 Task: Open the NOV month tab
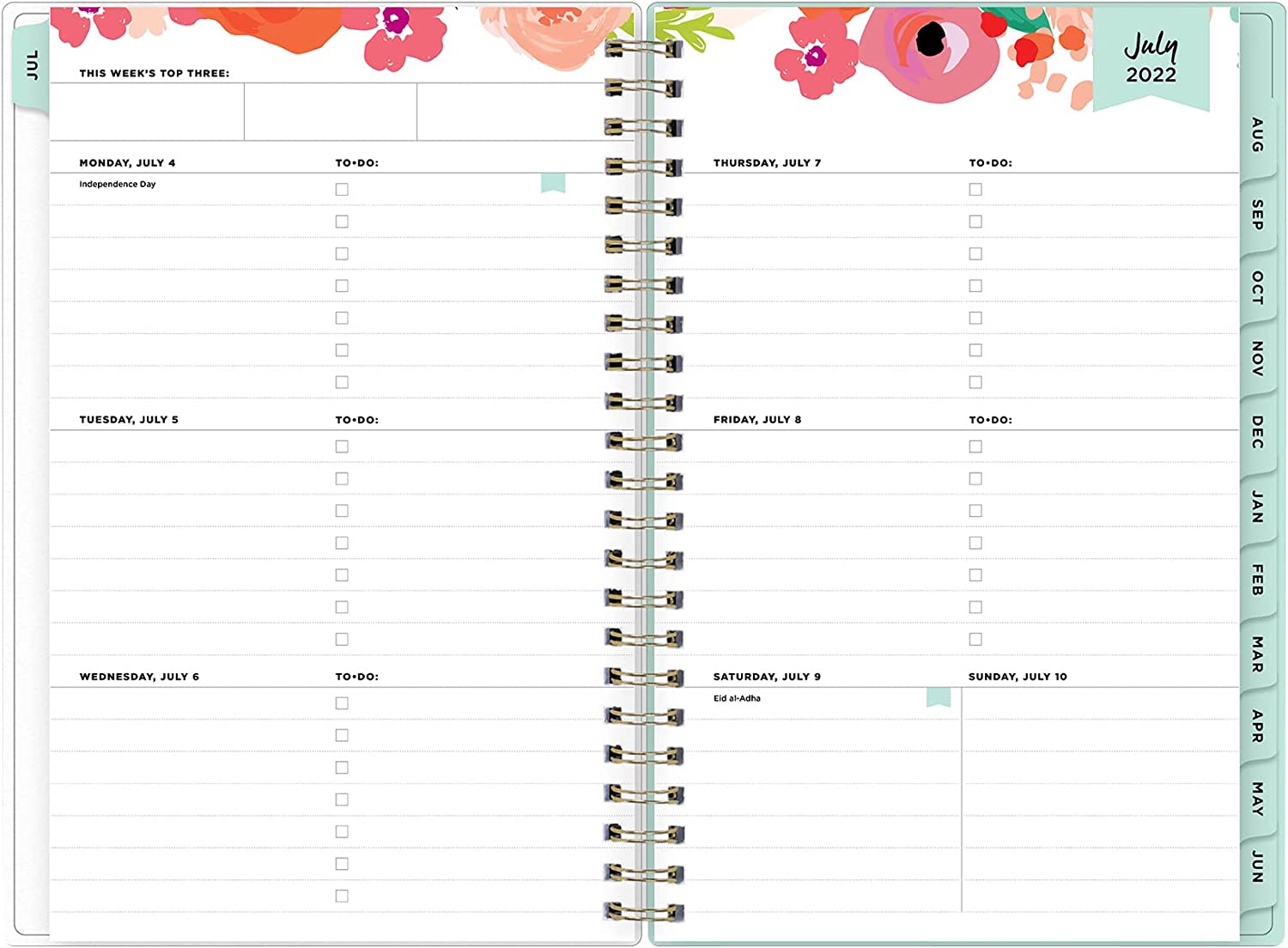point(1256,359)
